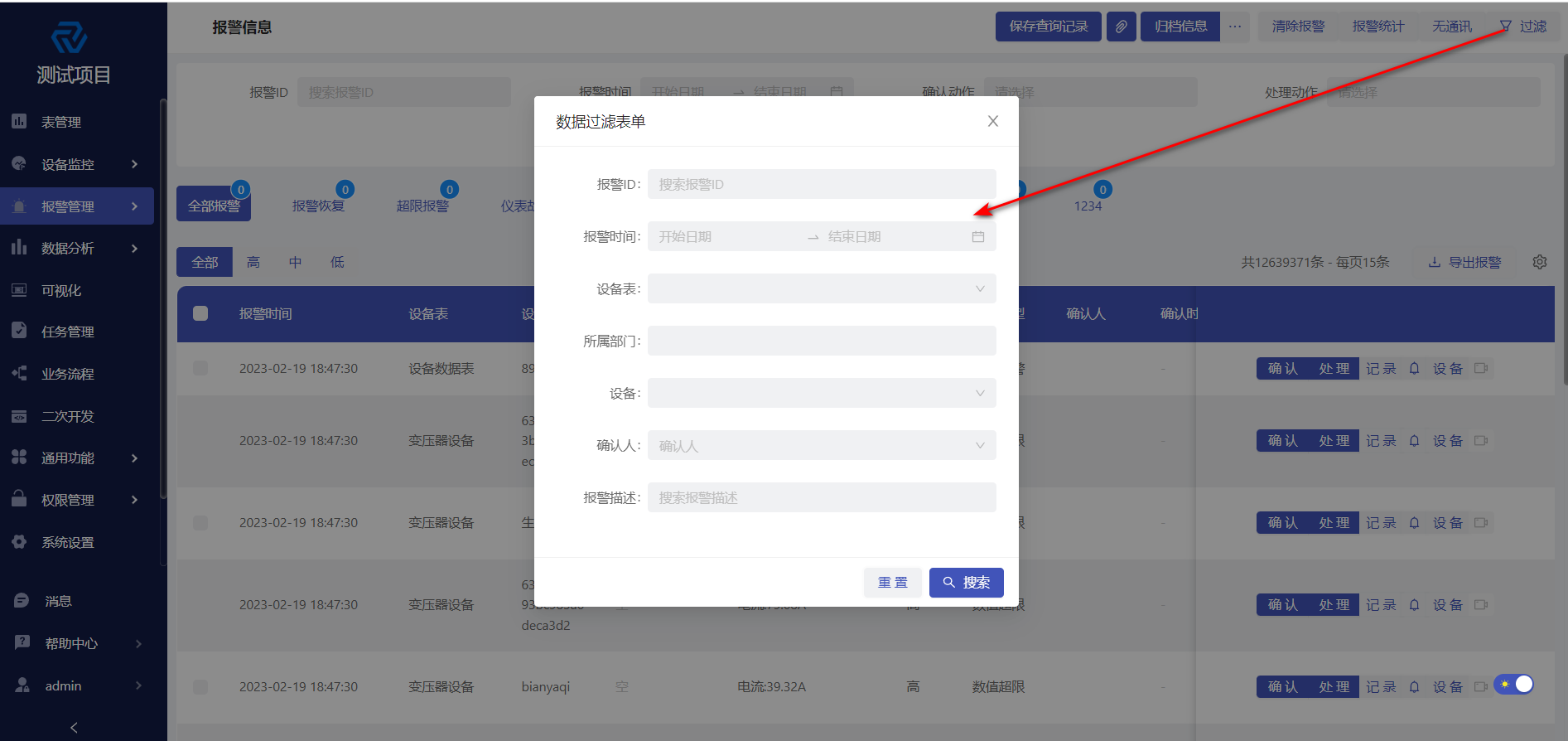Click the 无通讯 button
Image resolution: width=1568 pixels, height=741 pixels.
1452,27
